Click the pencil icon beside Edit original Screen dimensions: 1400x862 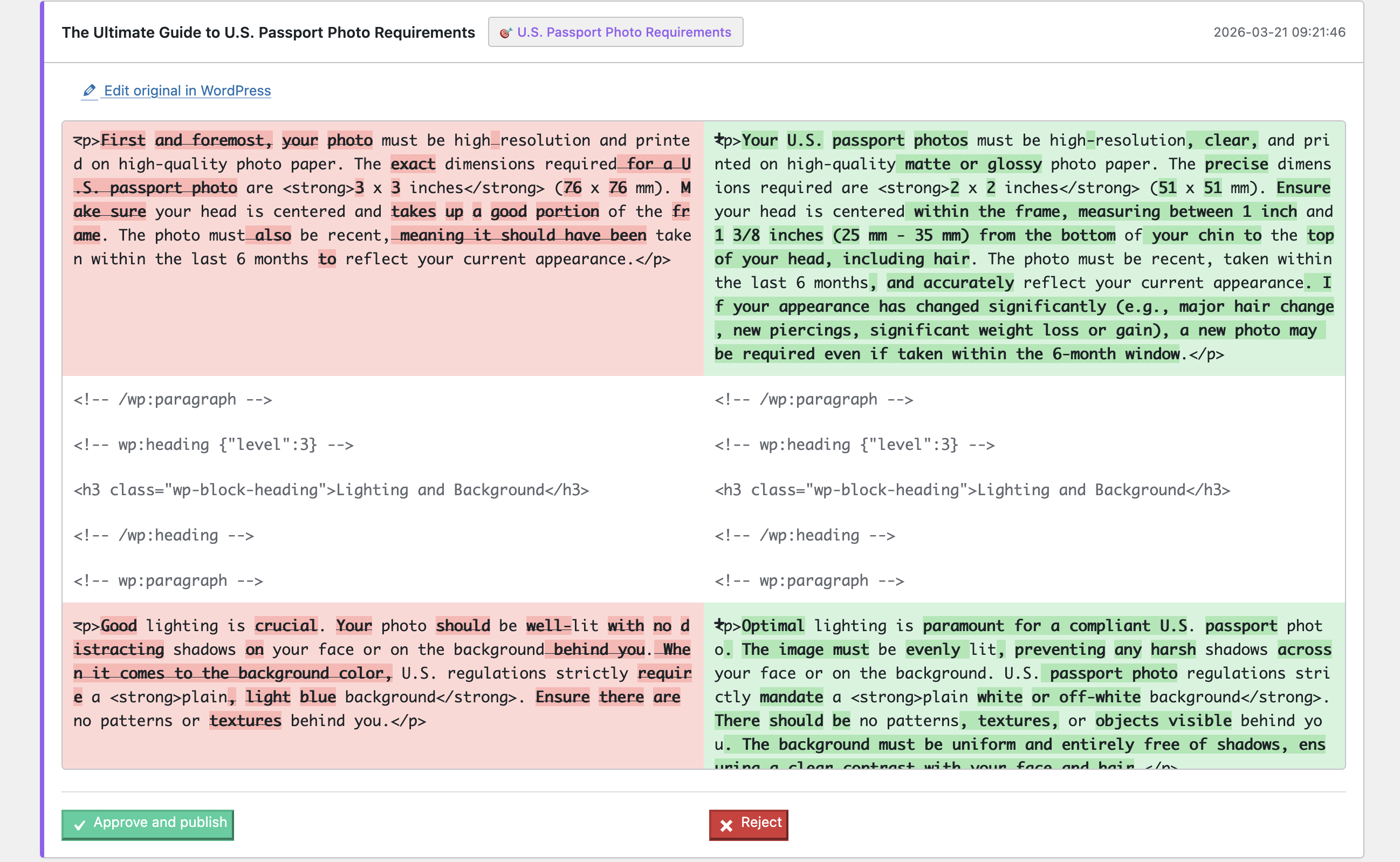[90, 91]
